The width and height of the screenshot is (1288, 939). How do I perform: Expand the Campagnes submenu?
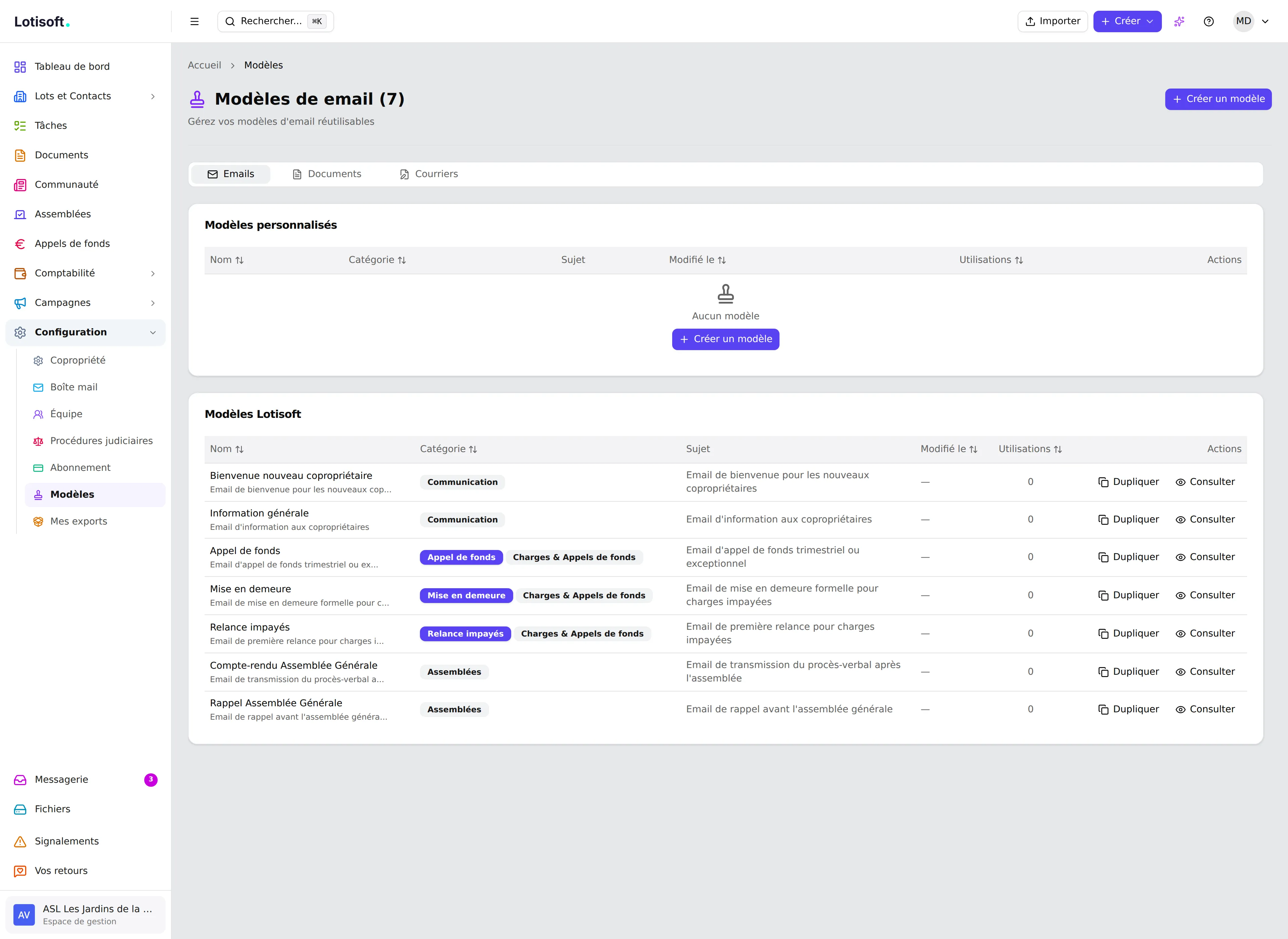(152, 303)
